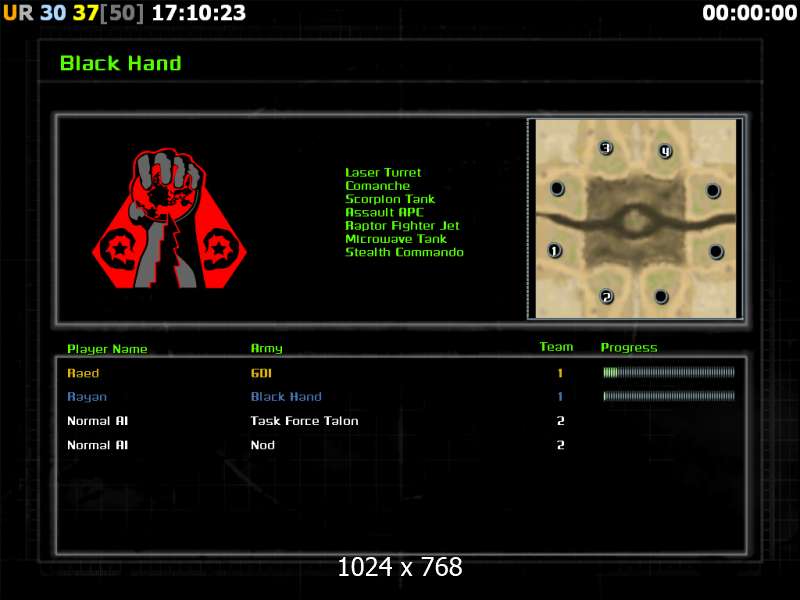This screenshot has height=600, width=800.
Task: Select player row Rayan
Action: 401,396
